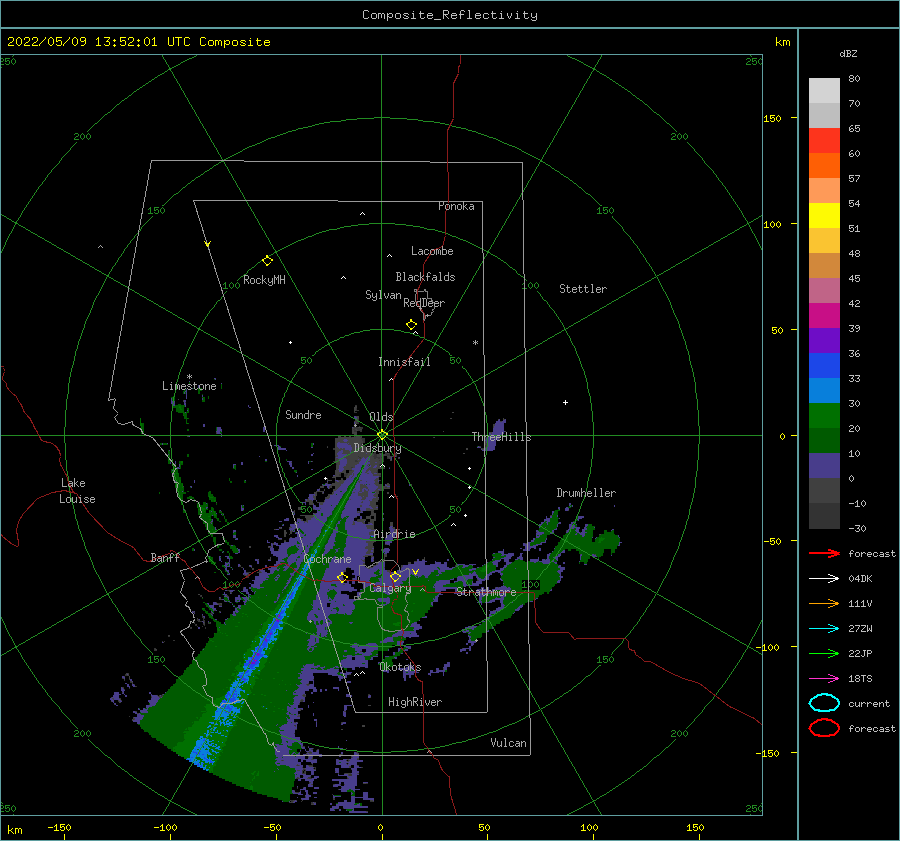Select the red 'forecast' ellipse legend icon
The height and width of the screenshot is (841, 900).
[824, 728]
